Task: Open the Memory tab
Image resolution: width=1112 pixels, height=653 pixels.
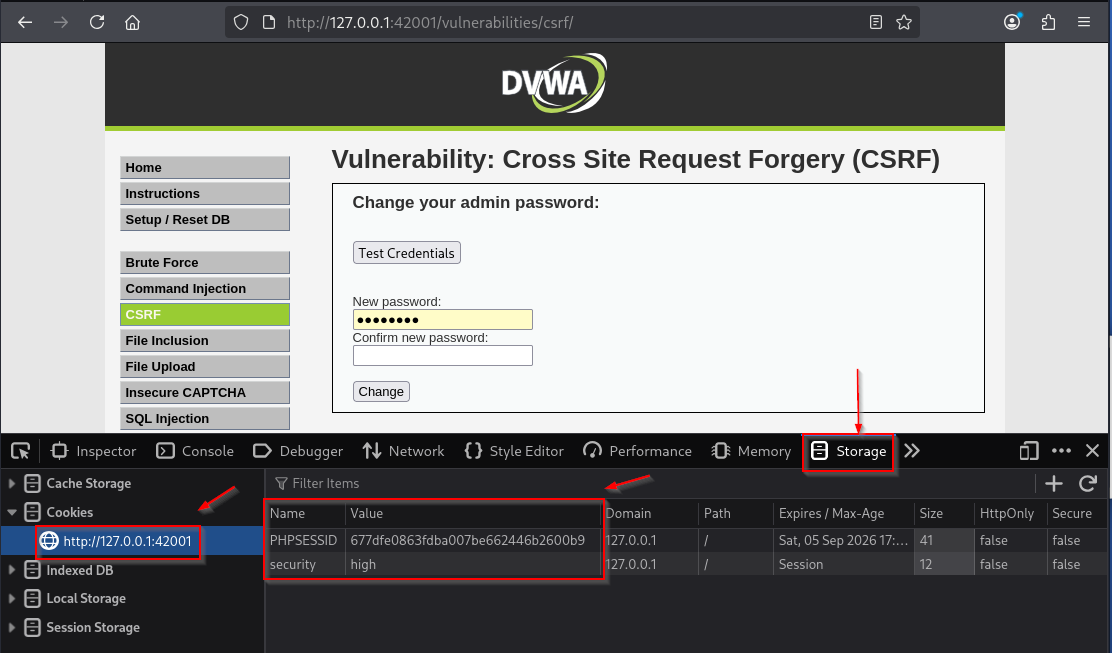Action: point(751,451)
